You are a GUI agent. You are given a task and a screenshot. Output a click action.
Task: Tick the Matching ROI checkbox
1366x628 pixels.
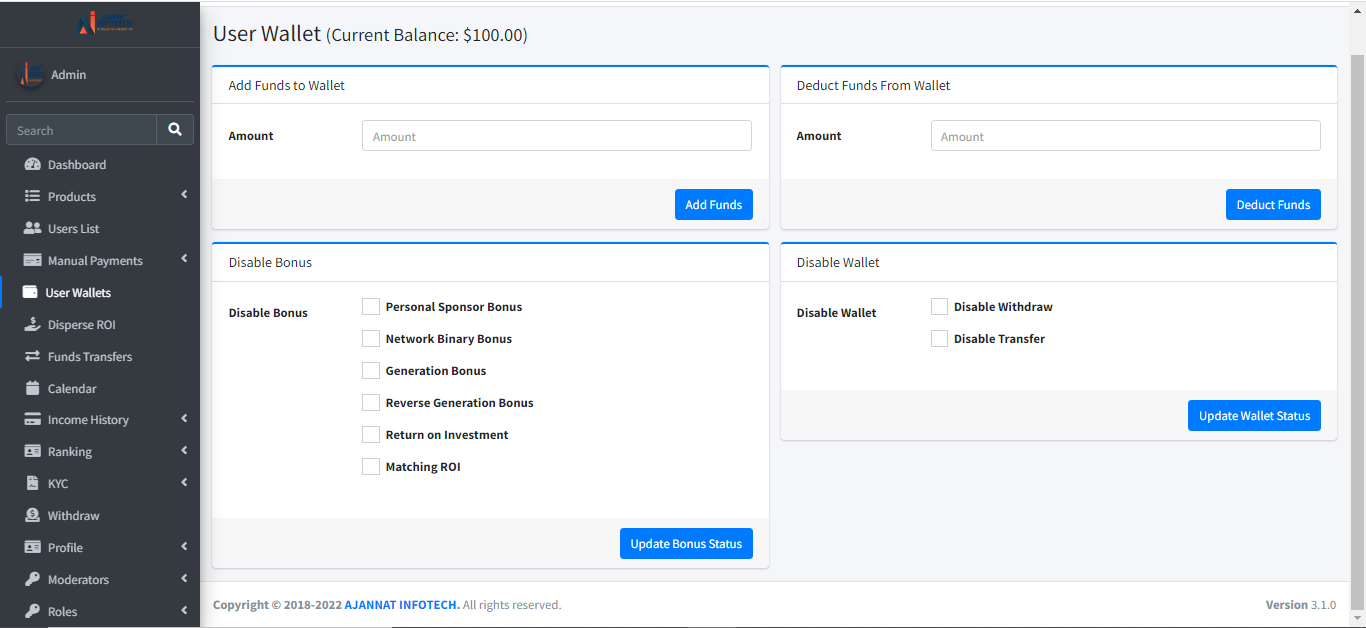371,467
